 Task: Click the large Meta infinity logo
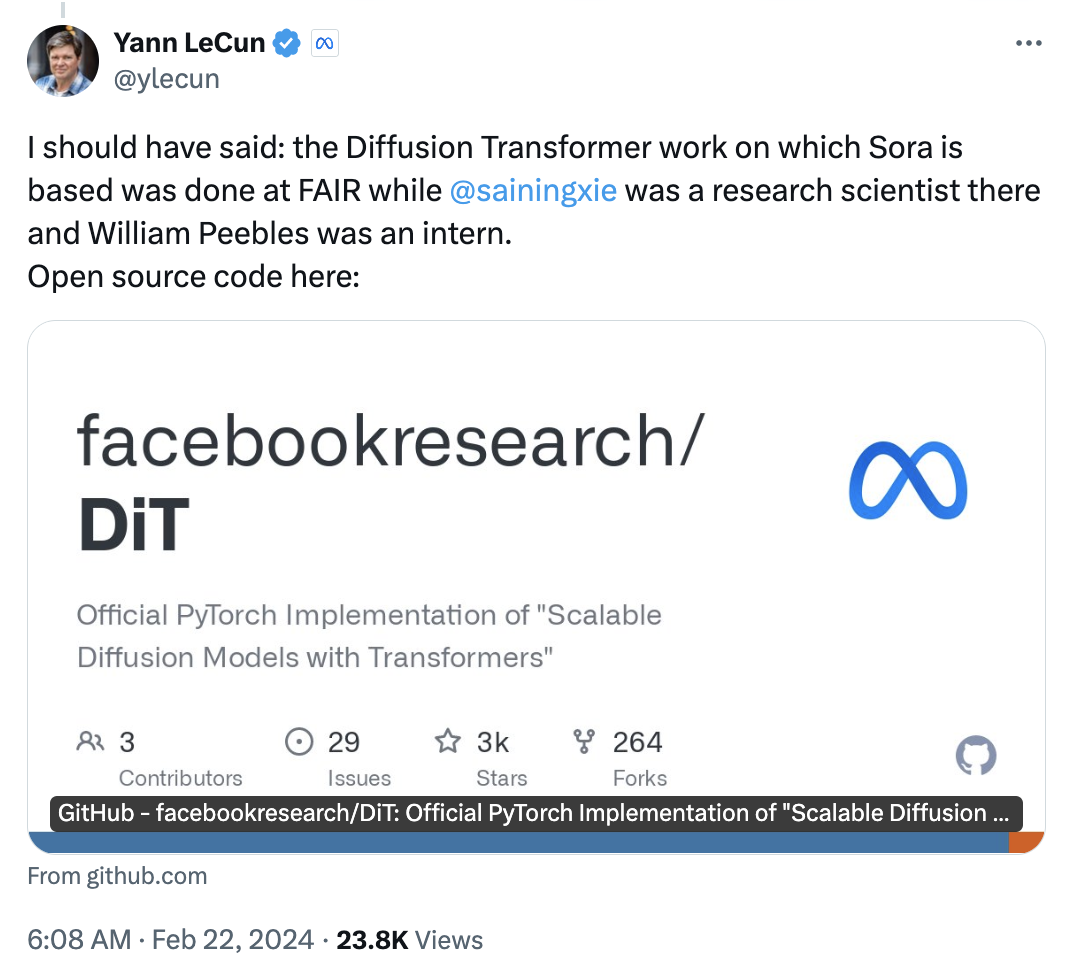click(907, 480)
